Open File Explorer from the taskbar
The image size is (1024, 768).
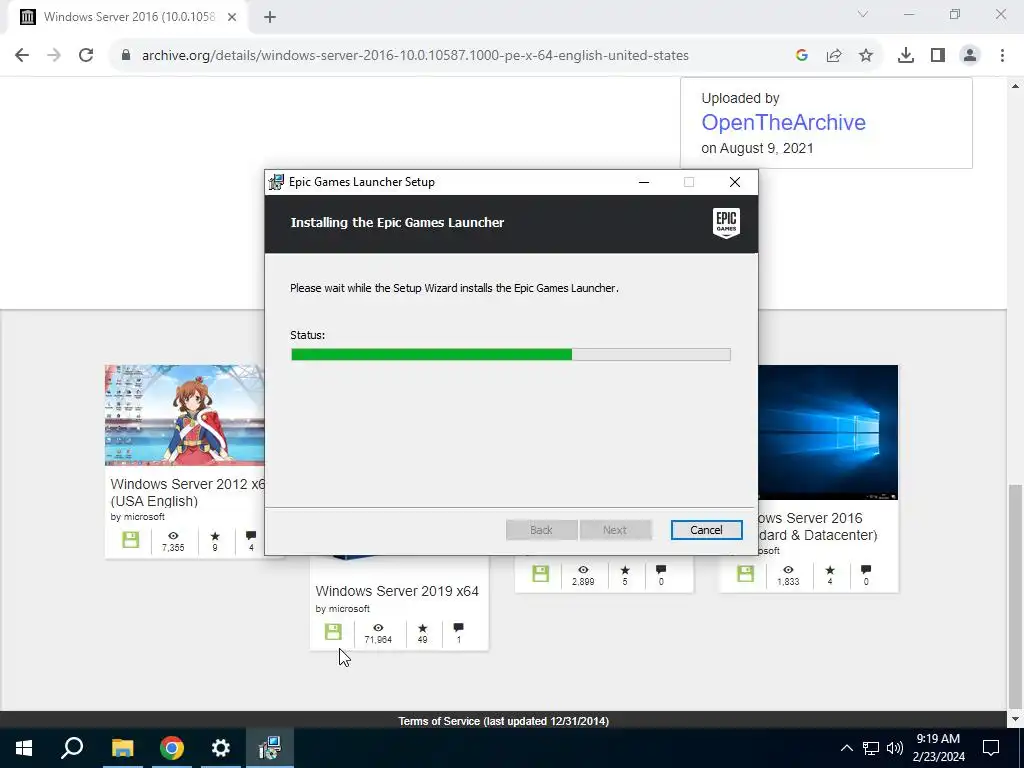(122, 748)
